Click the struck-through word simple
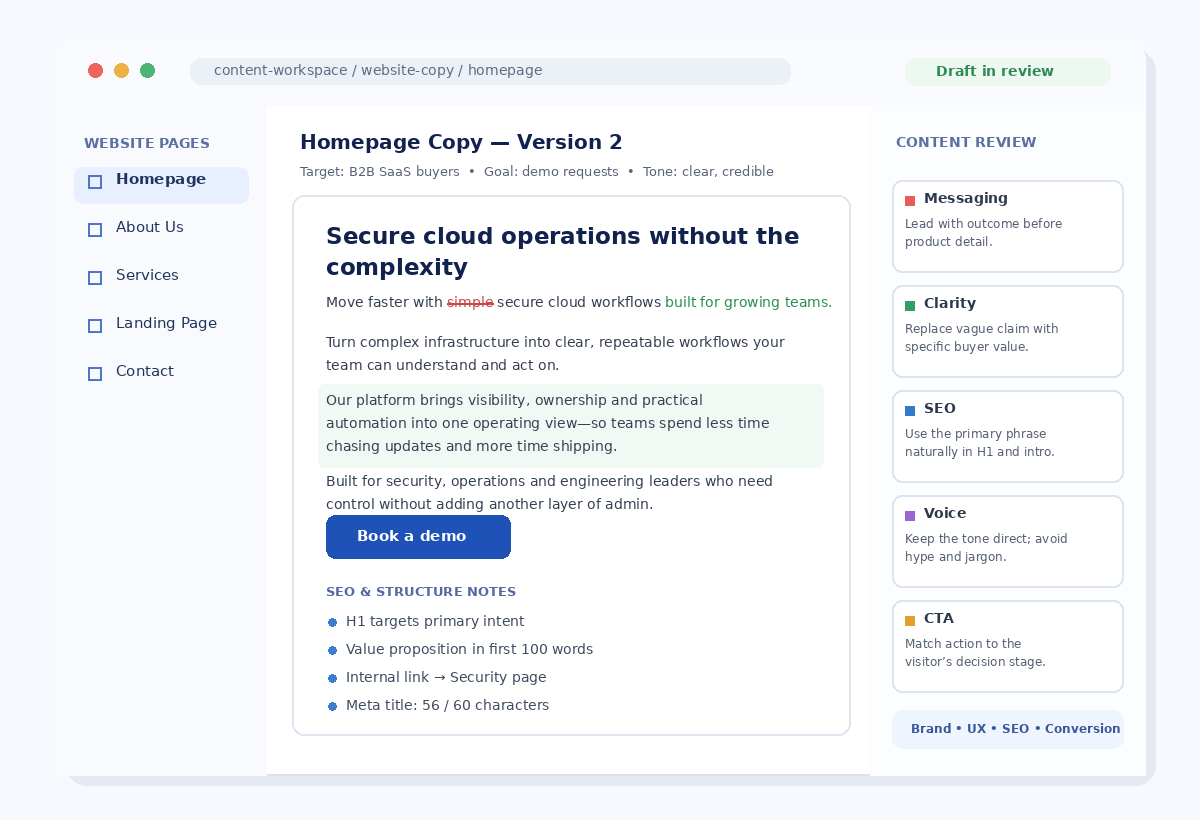1200x820 pixels. [x=470, y=303]
